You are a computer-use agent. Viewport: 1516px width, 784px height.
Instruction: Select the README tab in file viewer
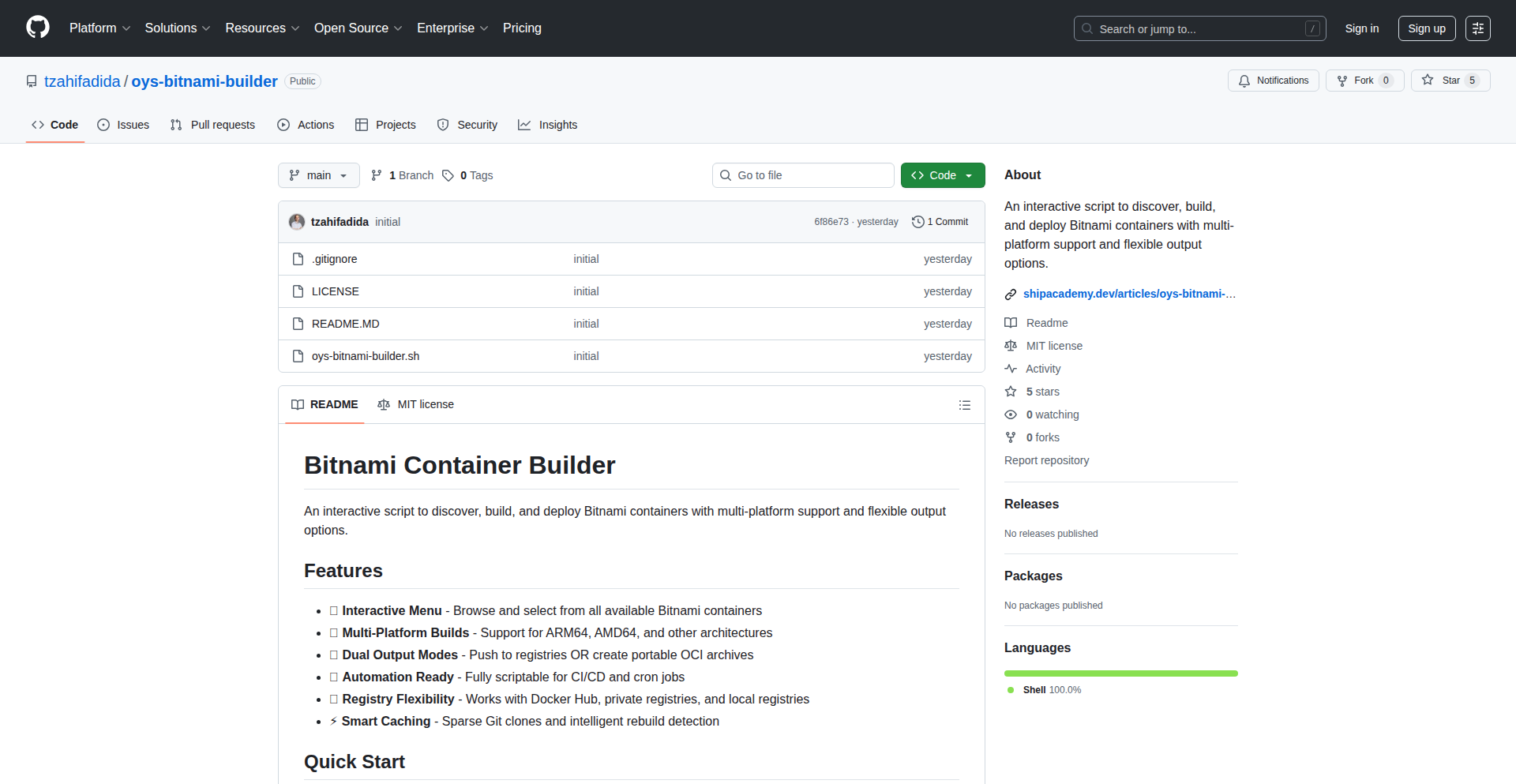pos(325,404)
